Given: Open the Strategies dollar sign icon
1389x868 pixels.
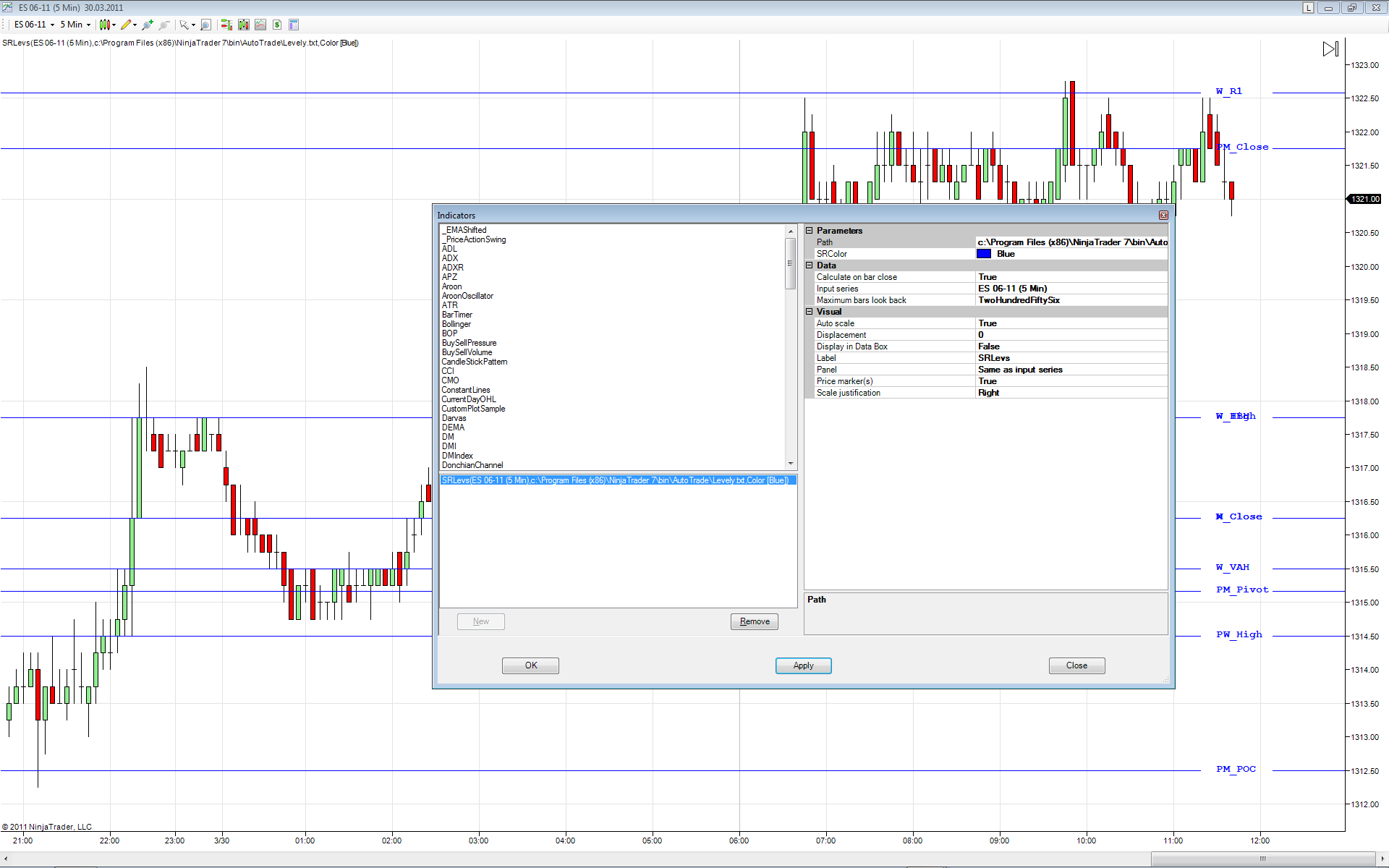Looking at the screenshot, I should tap(277, 25).
